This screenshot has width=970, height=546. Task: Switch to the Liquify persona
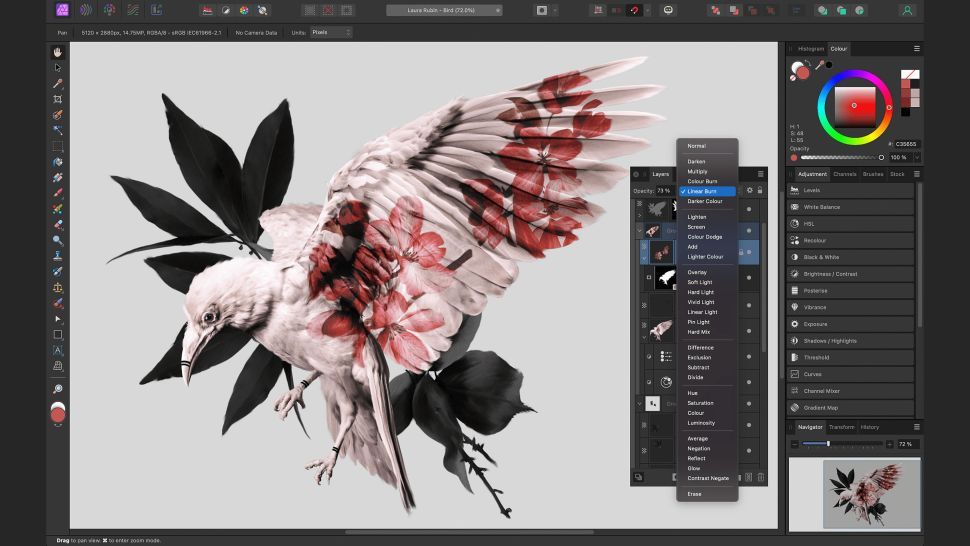(x=84, y=10)
